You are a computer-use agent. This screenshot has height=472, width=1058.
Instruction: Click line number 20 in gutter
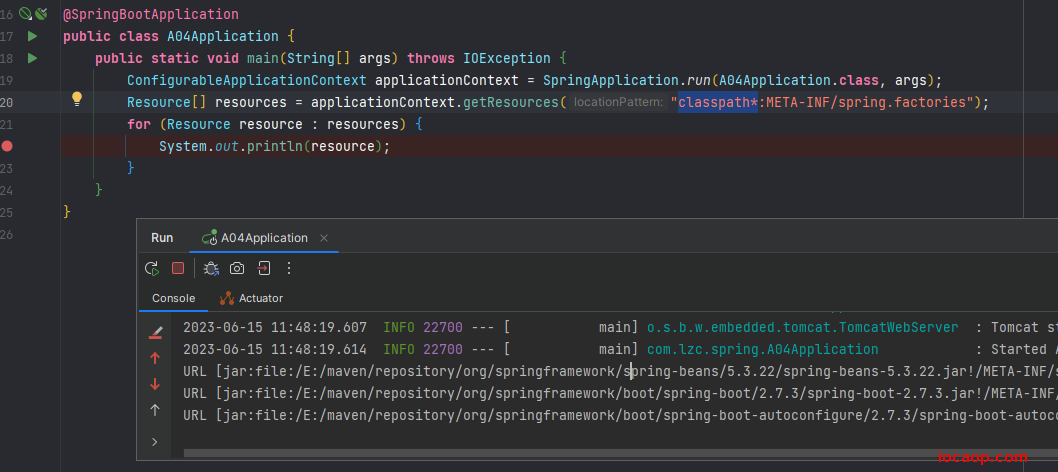[x=6, y=102]
